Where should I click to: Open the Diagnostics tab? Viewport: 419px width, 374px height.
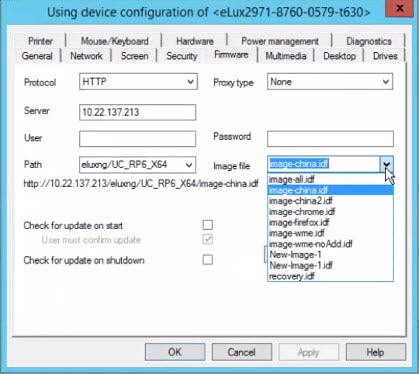click(369, 41)
